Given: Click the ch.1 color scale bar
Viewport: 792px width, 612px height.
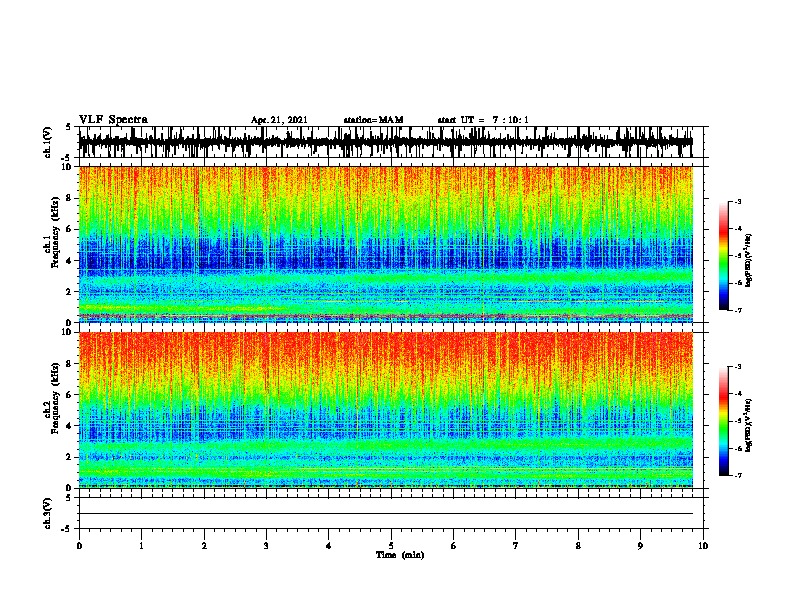Looking at the screenshot, I should pos(724,256).
